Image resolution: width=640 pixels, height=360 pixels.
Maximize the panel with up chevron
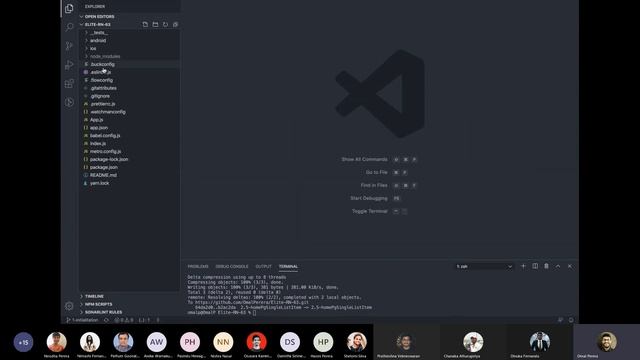click(x=558, y=266)
